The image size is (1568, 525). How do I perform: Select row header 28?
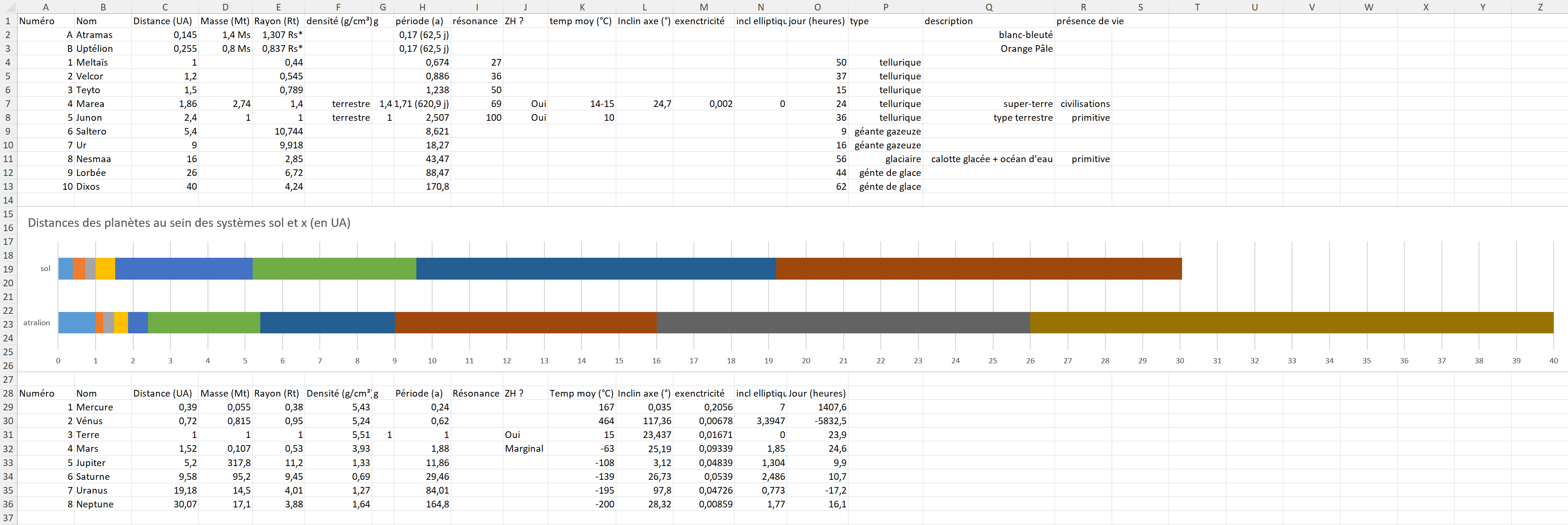(x=8, y=394)
